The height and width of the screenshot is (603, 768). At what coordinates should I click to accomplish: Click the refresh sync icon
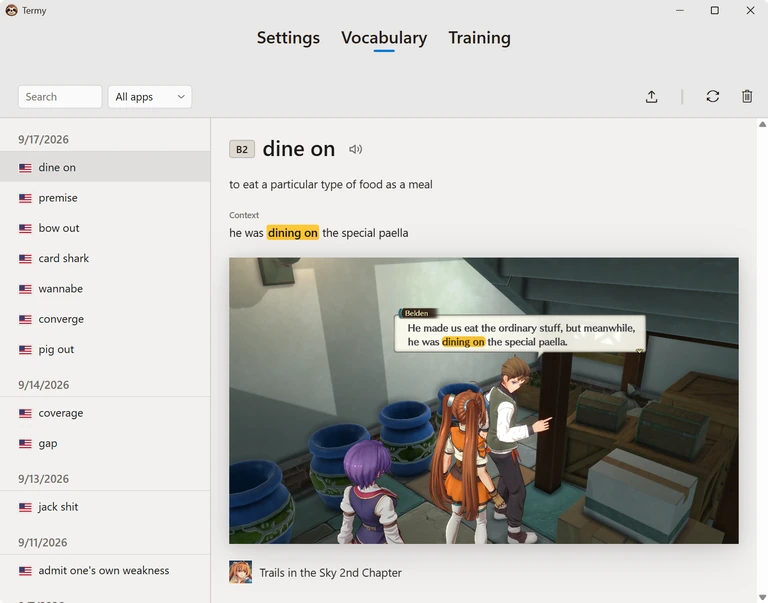pyautogui.click(x=713, y=96)
